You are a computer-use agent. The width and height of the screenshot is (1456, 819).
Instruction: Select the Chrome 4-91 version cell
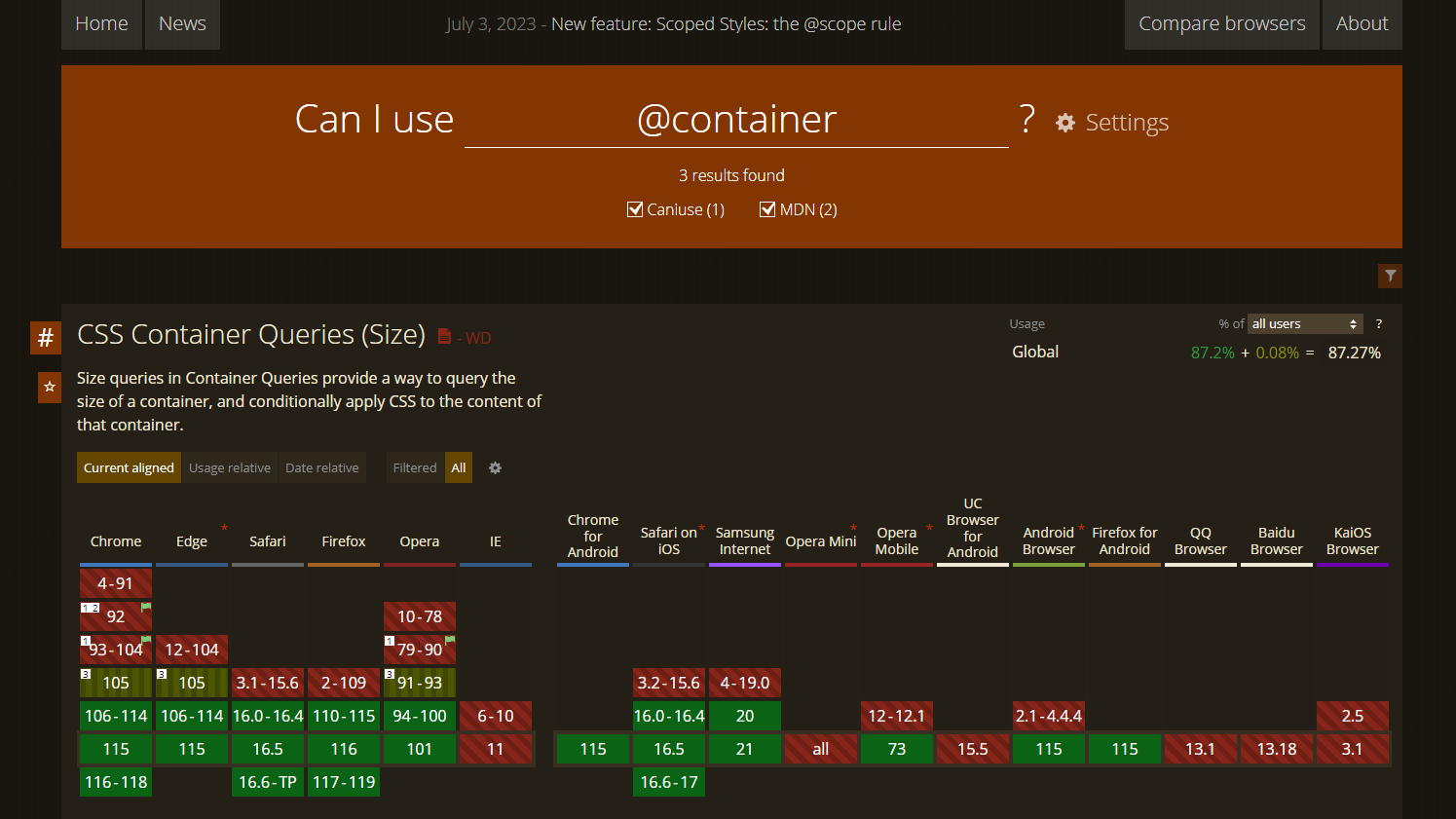[x=116, y=583]
